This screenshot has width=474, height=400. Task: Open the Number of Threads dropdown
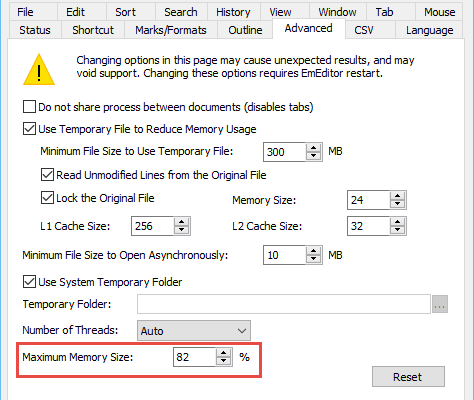click(x=194, y=331)
